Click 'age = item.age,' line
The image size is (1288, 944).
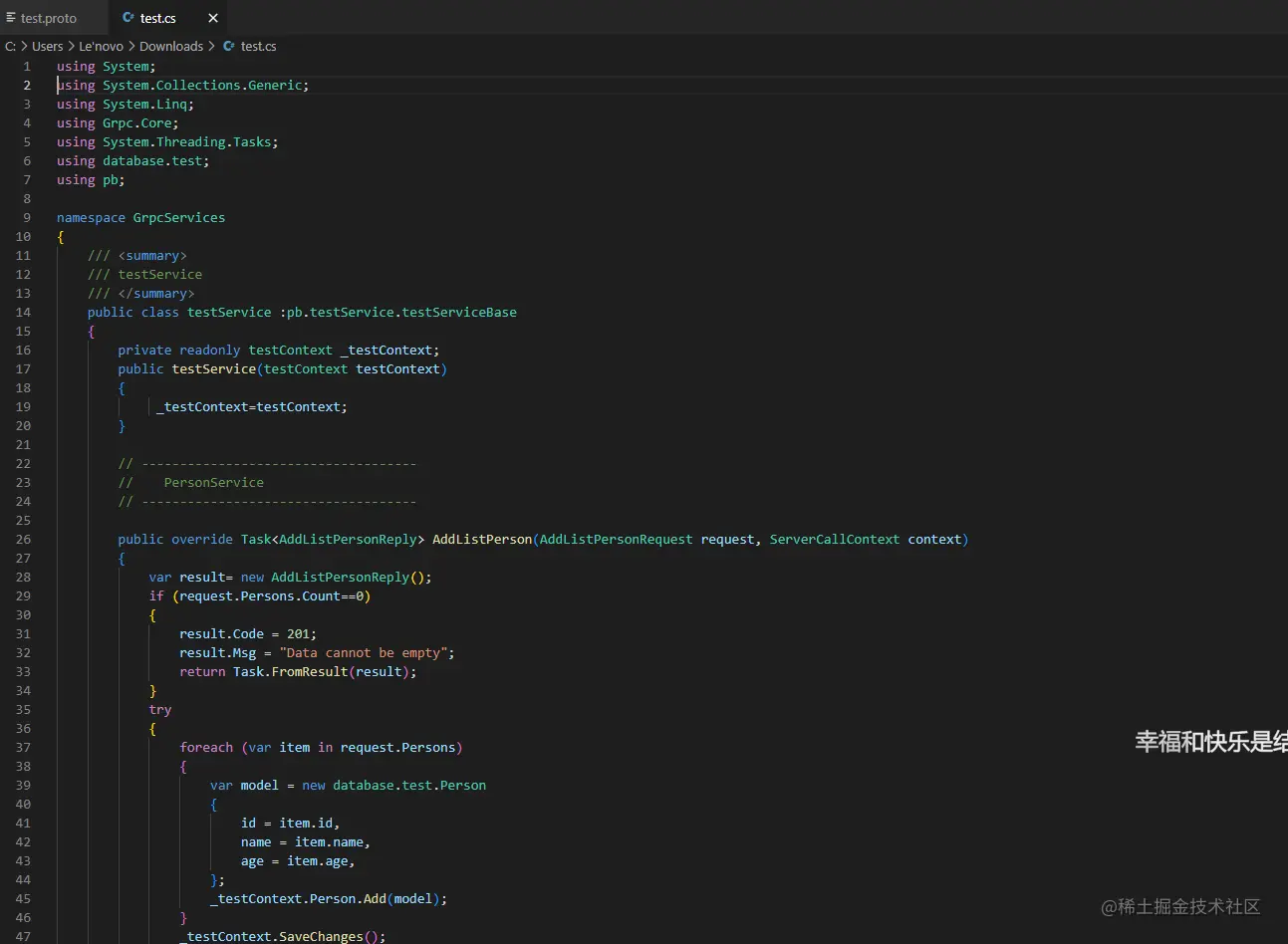(x=298, y=860)
